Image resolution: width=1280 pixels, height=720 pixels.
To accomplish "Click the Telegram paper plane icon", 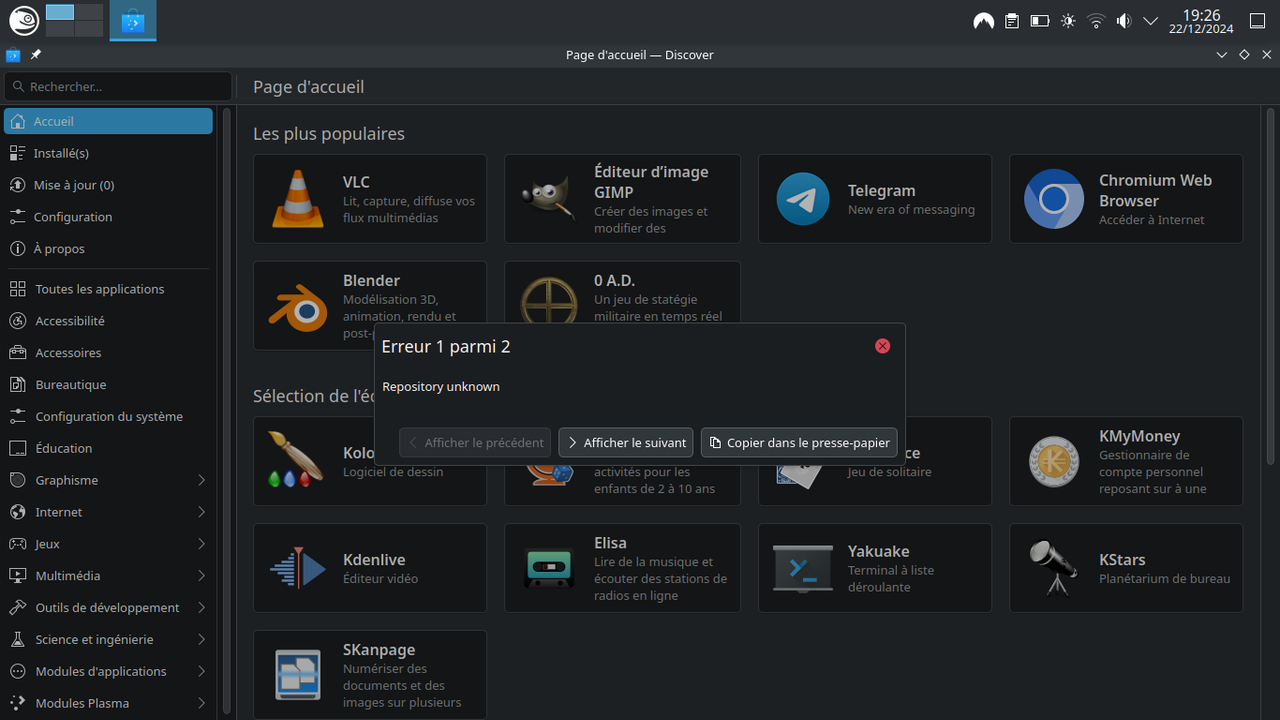I will [803, 199].
